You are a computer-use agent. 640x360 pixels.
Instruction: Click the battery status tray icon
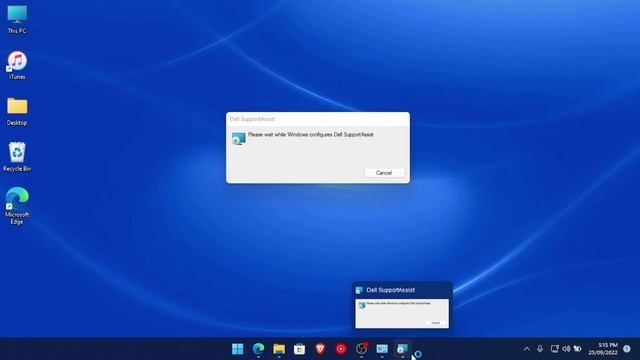[x=578, y=349]
